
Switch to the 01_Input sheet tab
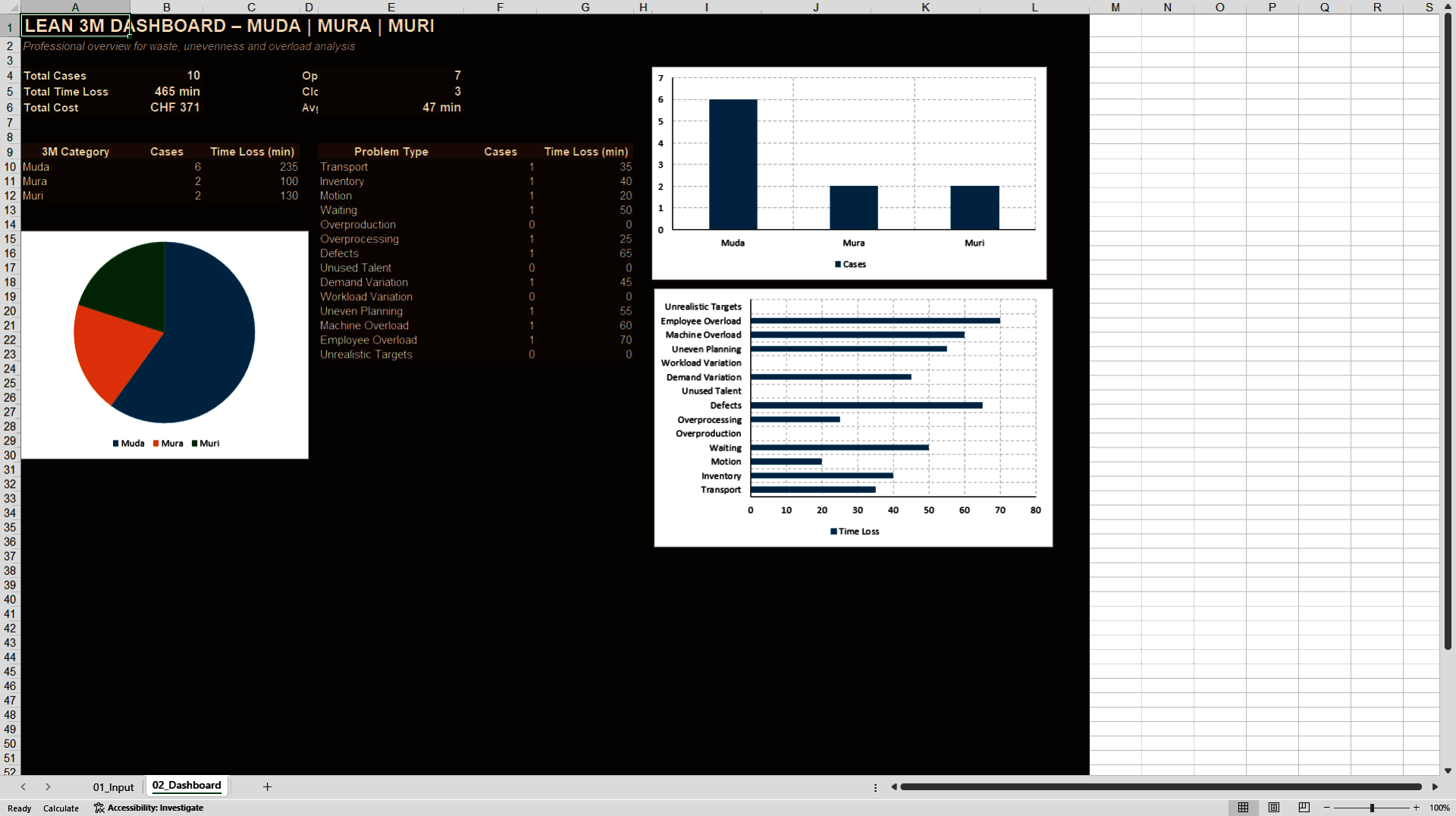click(113, 787)
